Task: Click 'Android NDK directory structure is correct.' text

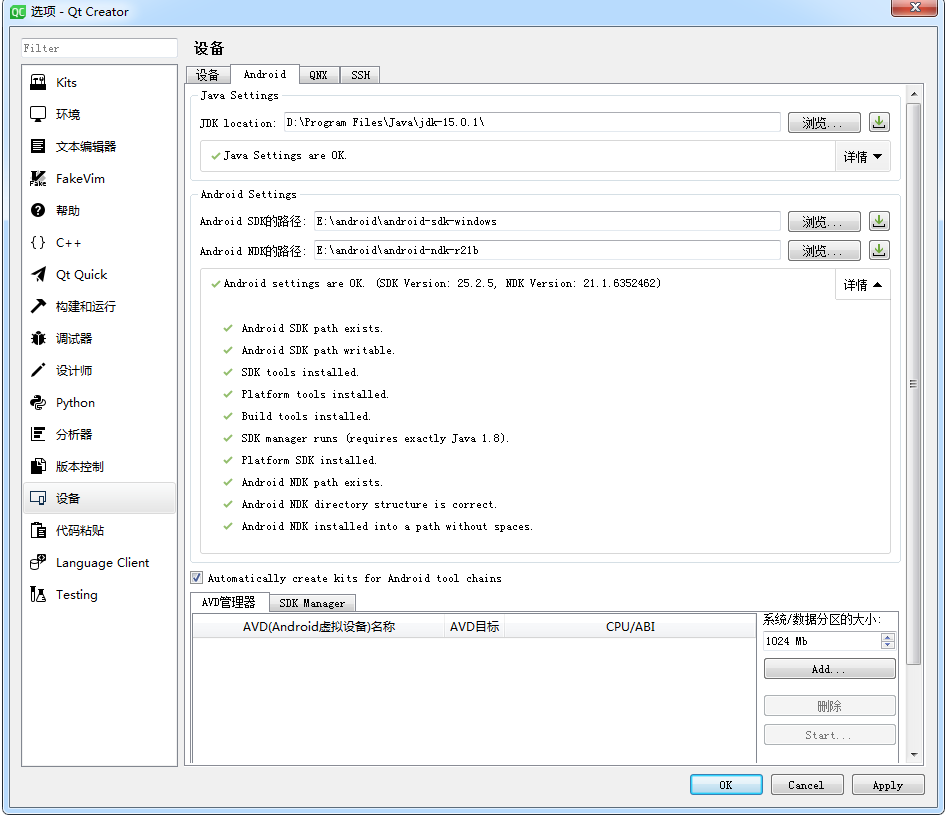Action: tap(369, 504)
